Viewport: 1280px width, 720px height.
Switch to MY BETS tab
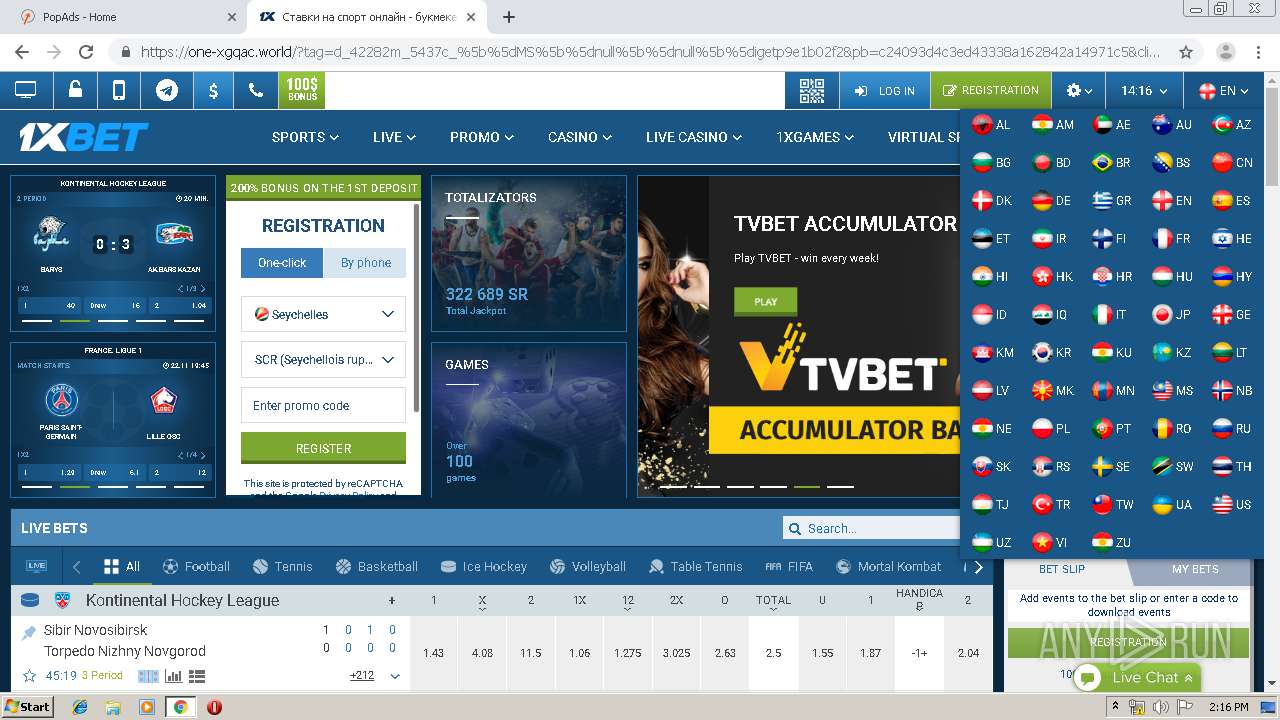click(x=1195, y=569)
